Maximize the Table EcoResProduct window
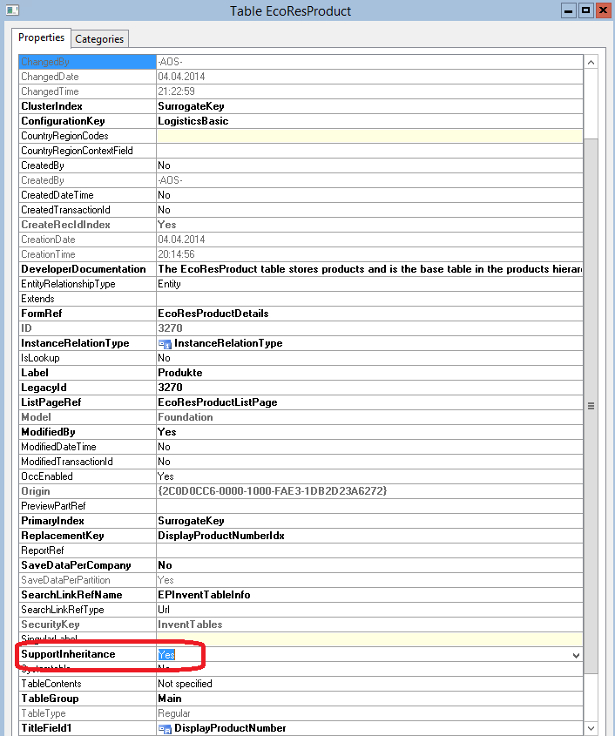The width and height of the screenshot is (615, 736). point(586,10)
